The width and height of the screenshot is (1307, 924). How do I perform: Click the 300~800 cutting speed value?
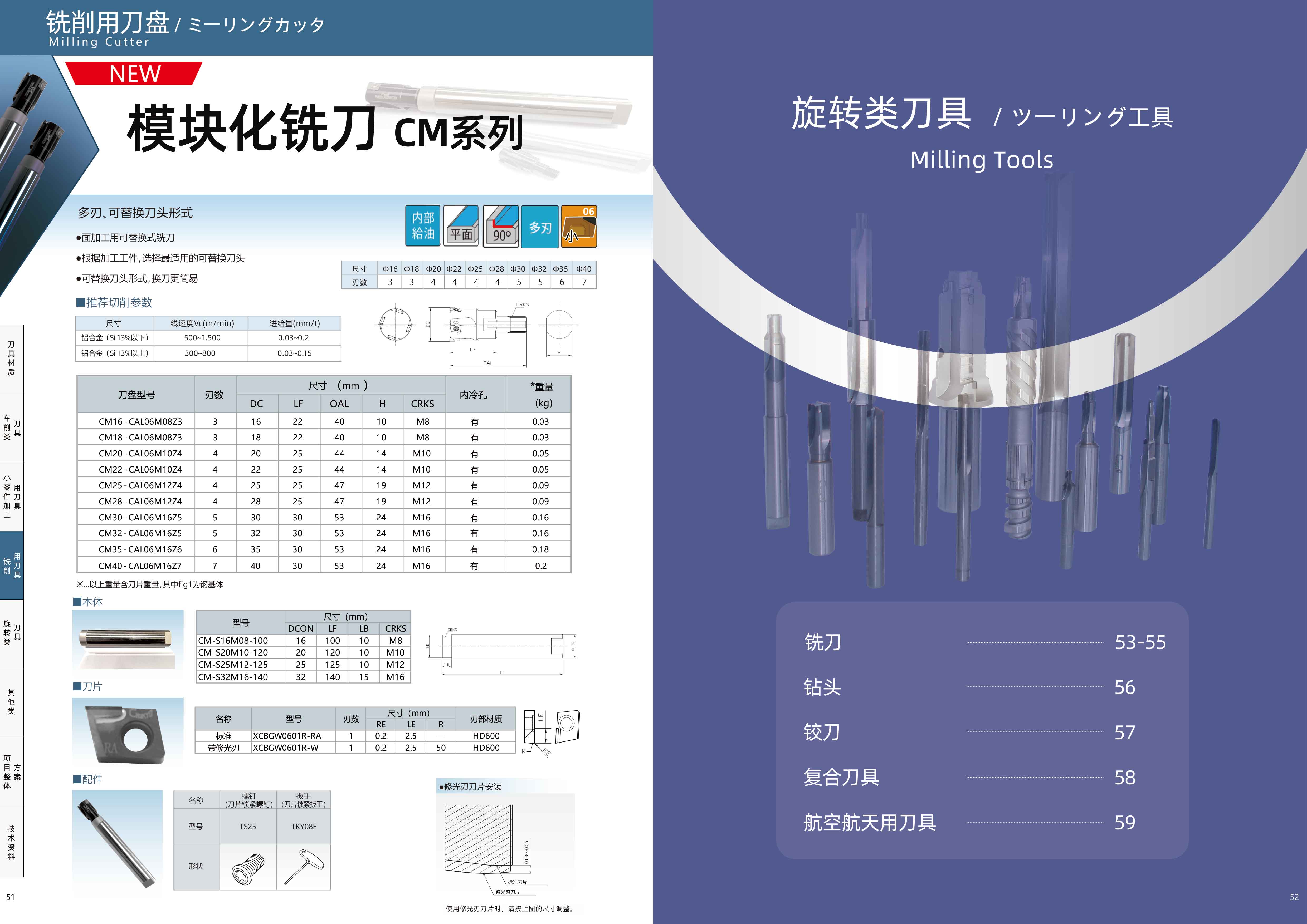(x=200, y=353)
